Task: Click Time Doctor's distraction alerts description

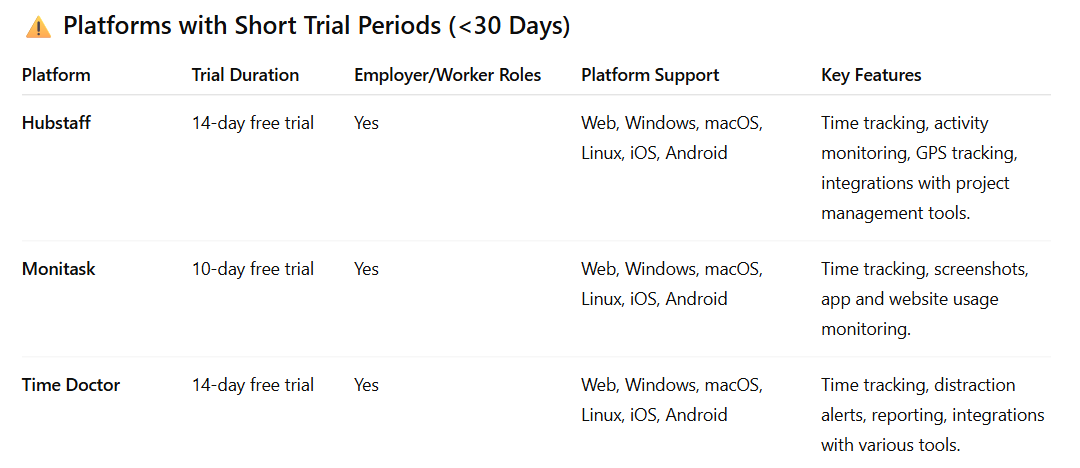Action: click(x=933, y=415)
